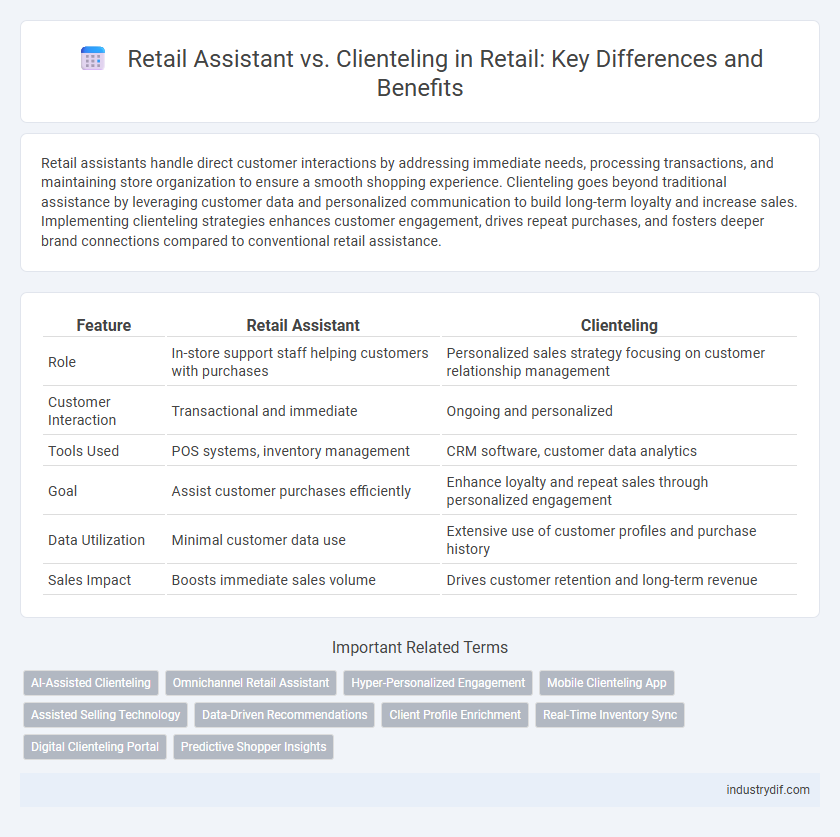Select the Customer Interaction row label
This screenshot has height=837, width=840.
81,411
